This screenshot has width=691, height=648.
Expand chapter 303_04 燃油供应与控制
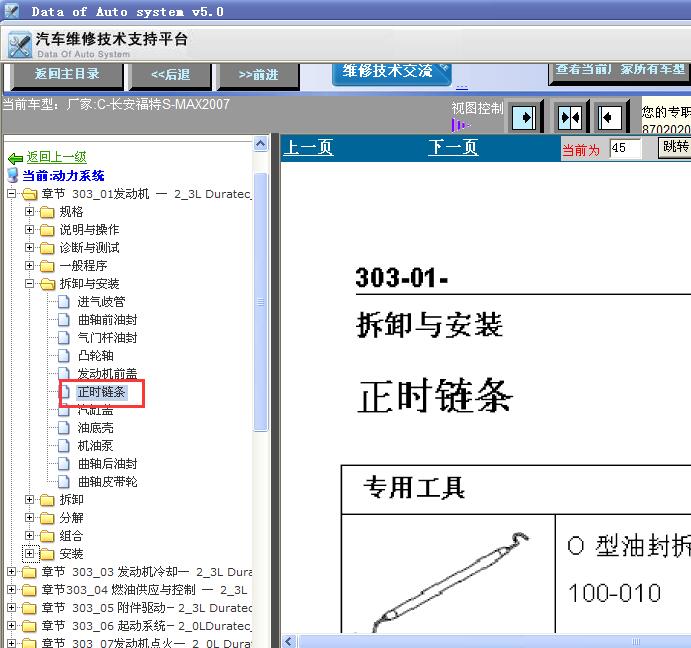click(x=12, y=590)
